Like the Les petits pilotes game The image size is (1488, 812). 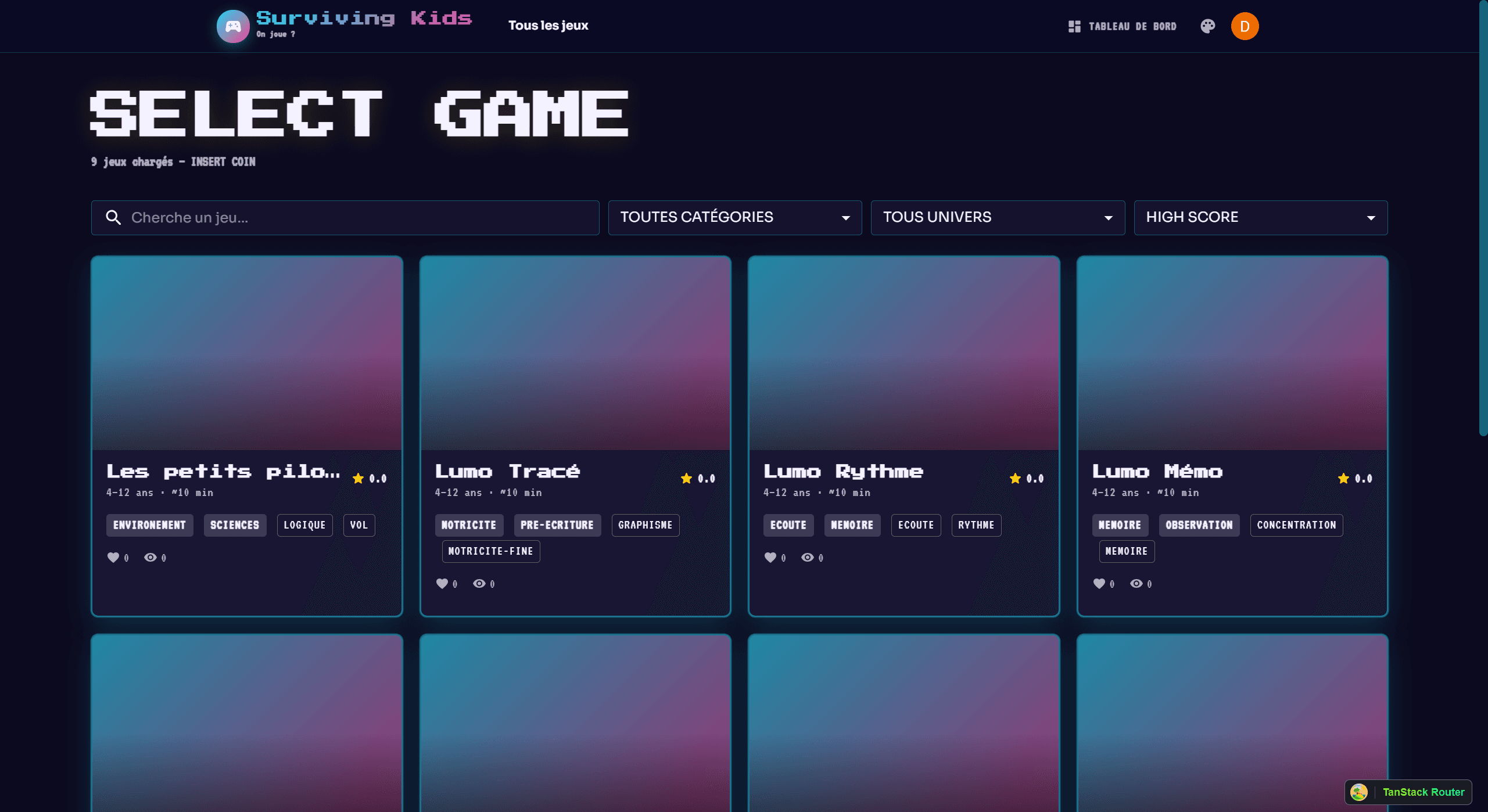pyautogui.click(x=113, y=557)
